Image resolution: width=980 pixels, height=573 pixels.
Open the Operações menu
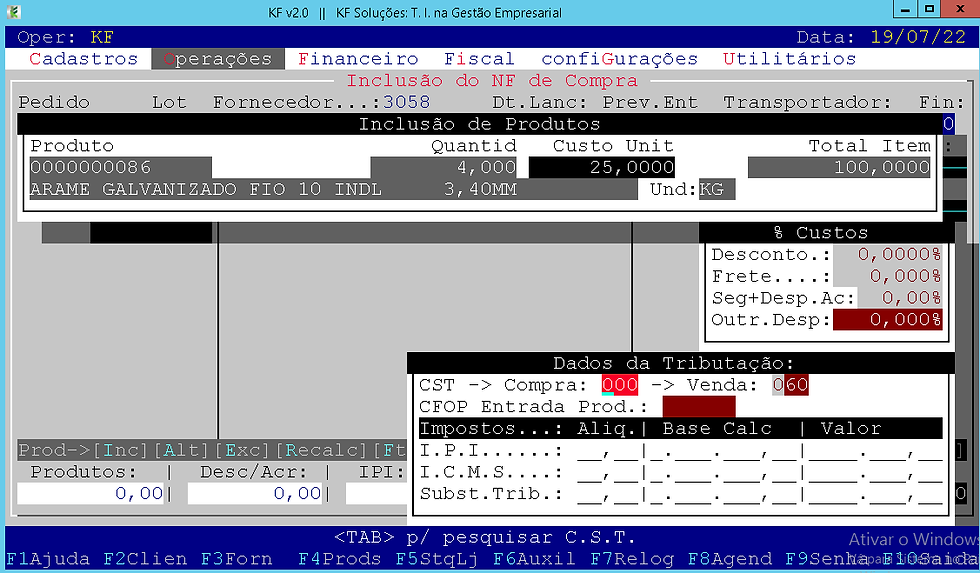point(218,59)
